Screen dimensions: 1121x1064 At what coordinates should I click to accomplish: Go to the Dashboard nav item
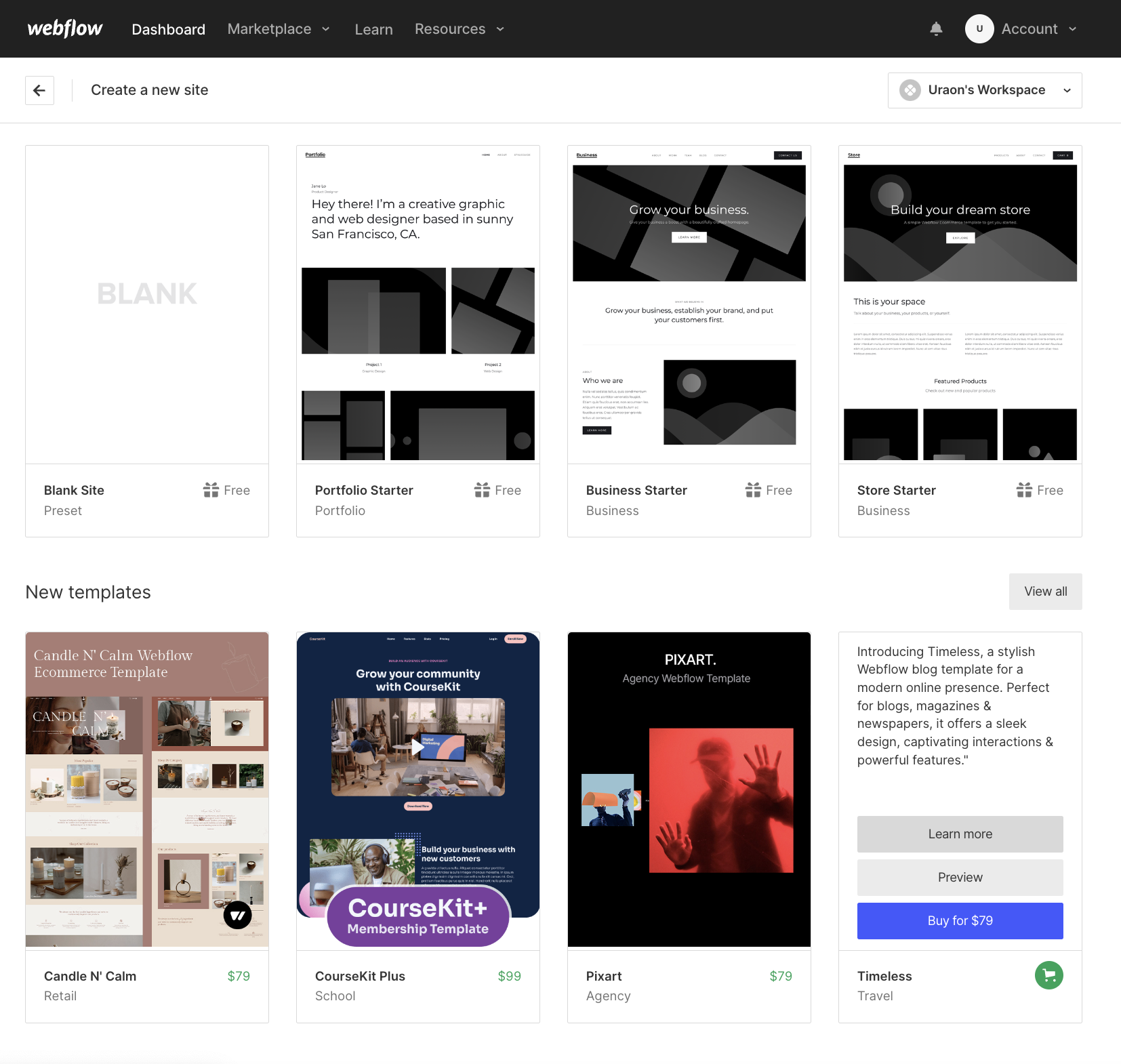(x=168, y=29)
